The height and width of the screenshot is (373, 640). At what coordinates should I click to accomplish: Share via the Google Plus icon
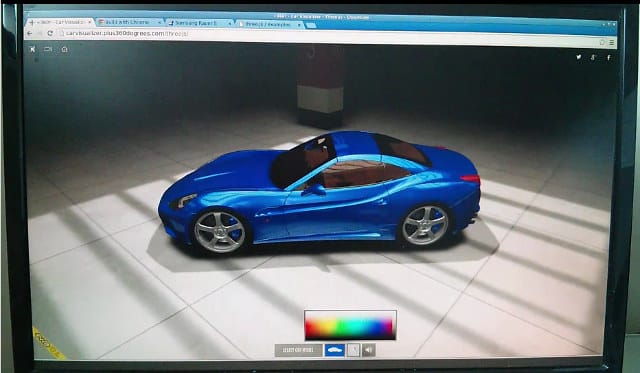click(x=593, y=58)
